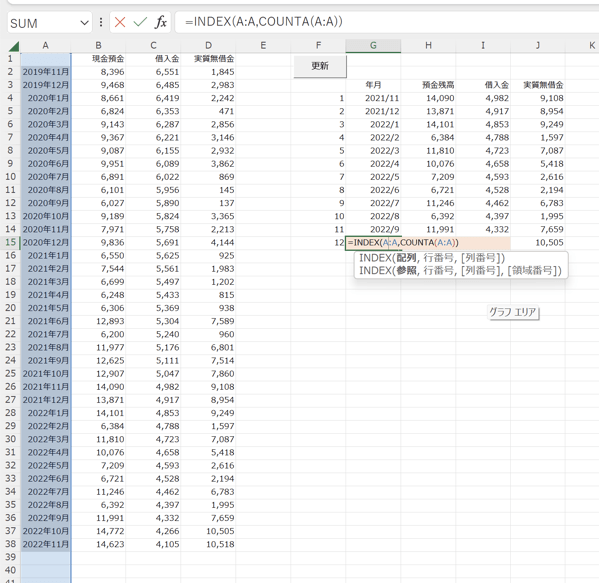Cancel formula entry with the red X
599x583 pixels.
[x=120, y=23]
